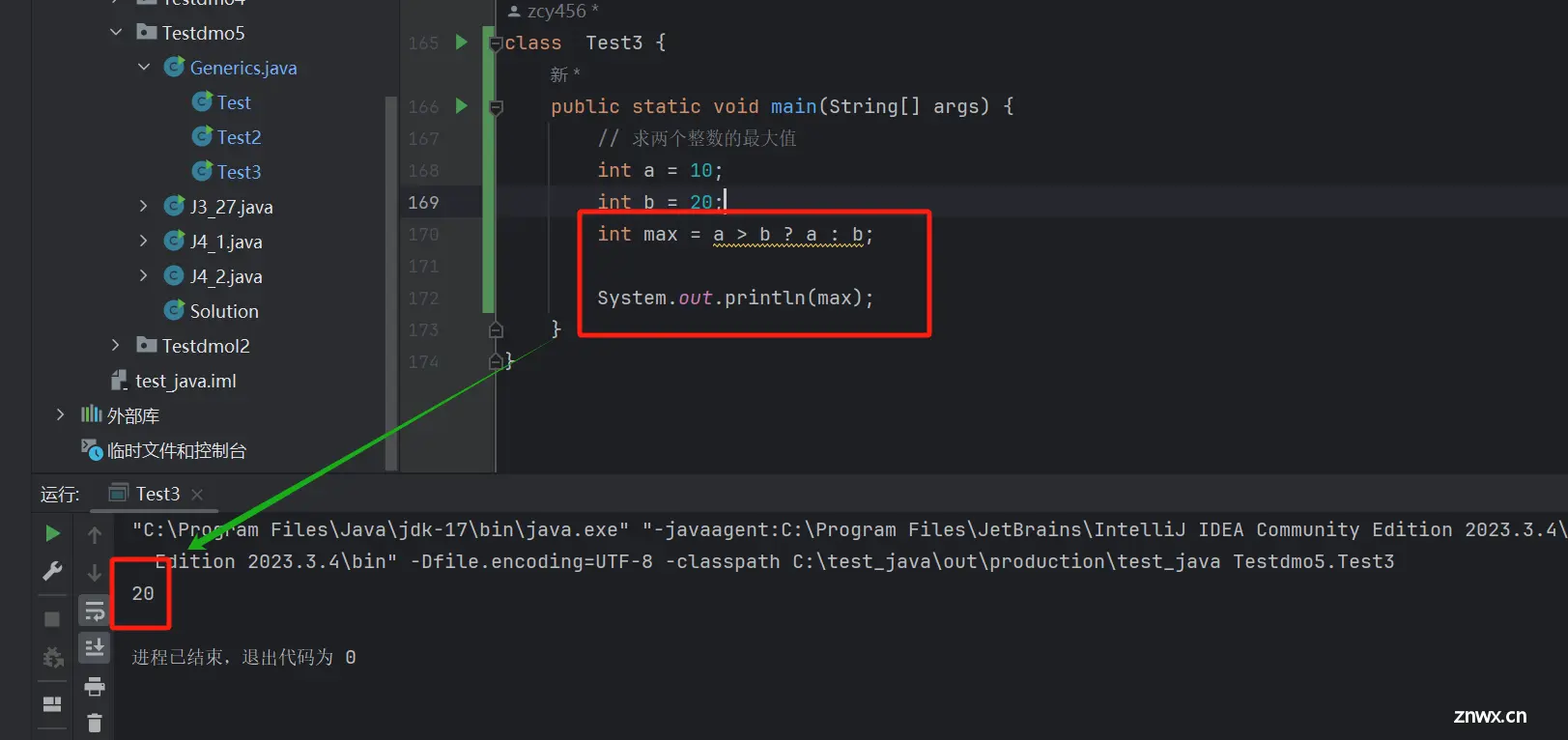Open J4_2.java file
Viewport: 1568px width, 740px height.
(x=226, y=276)
